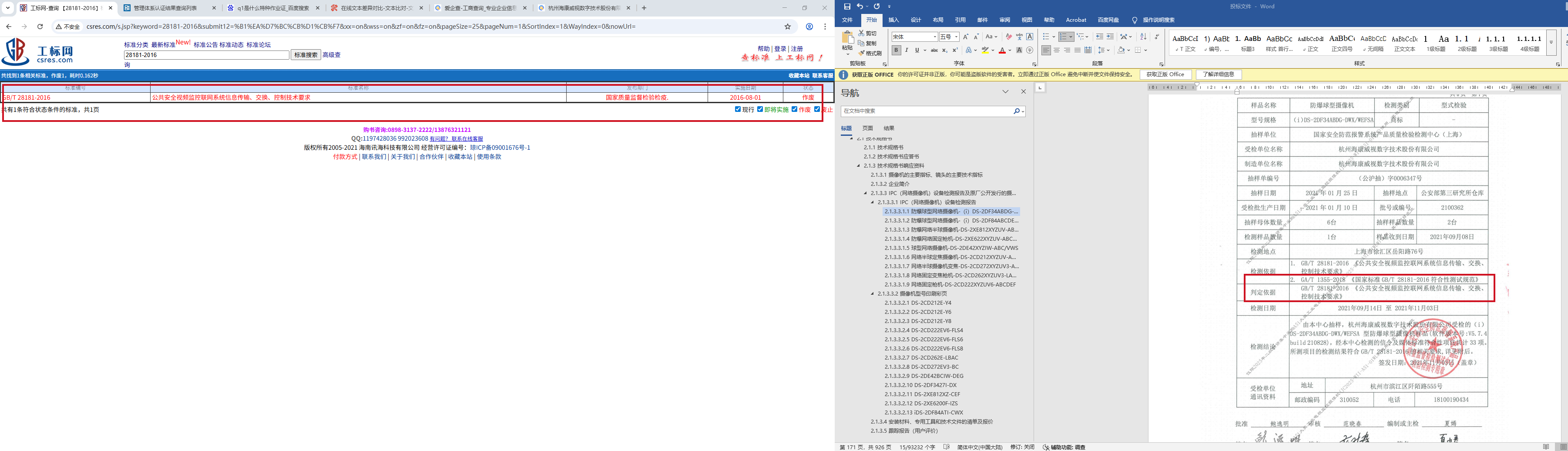Toggle the 现行 status checkbox
The width and height of the screenshot is (1568, 451).
pyautogui.click(x=738, y=110)
